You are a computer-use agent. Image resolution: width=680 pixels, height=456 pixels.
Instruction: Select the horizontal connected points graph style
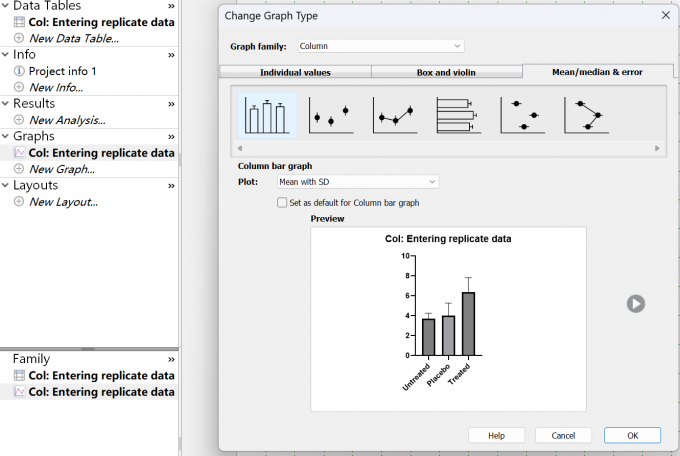pyautogui.click(x=586, y=116)
